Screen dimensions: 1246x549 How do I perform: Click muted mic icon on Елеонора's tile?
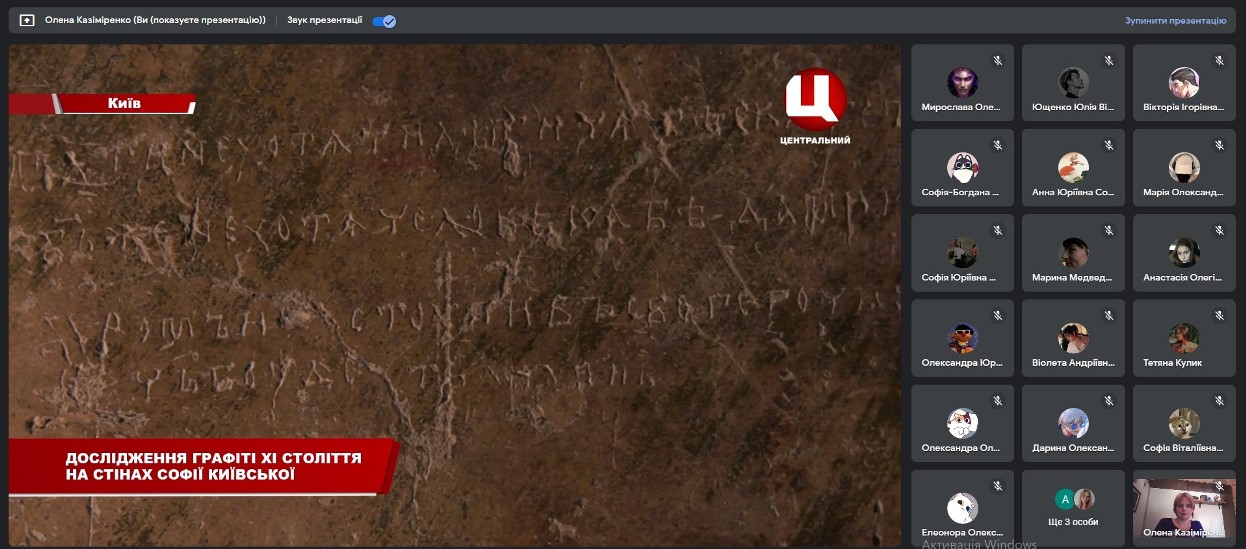click(x=997, y=486)
